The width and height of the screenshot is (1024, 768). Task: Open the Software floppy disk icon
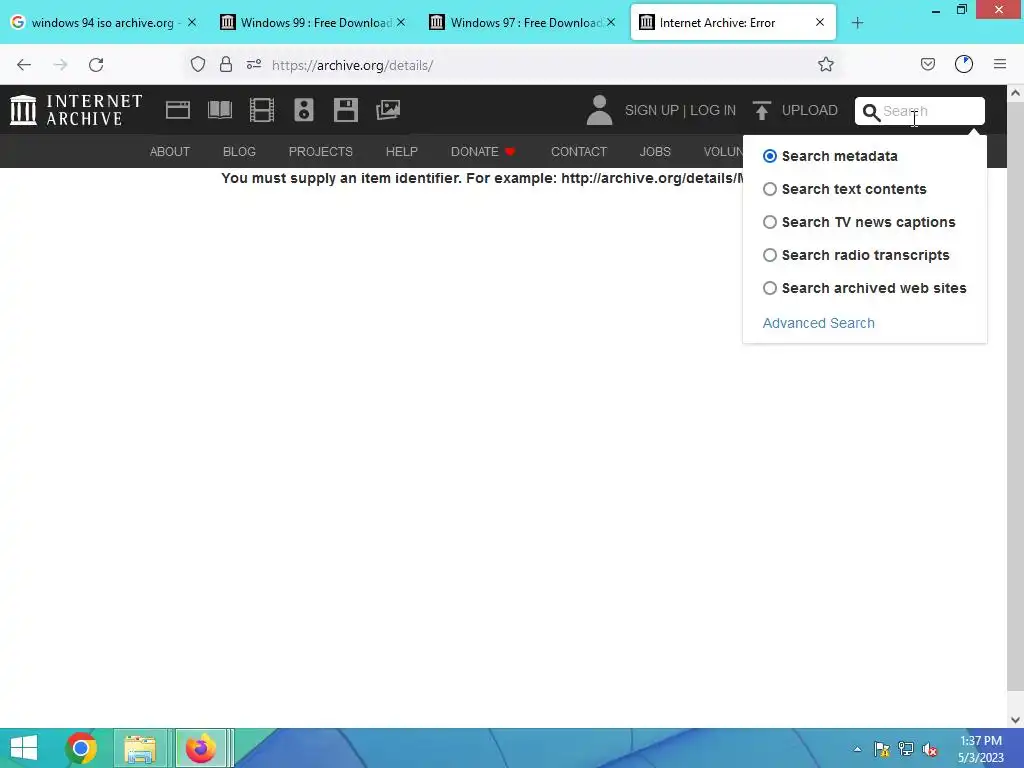click(x=345, y=110)
